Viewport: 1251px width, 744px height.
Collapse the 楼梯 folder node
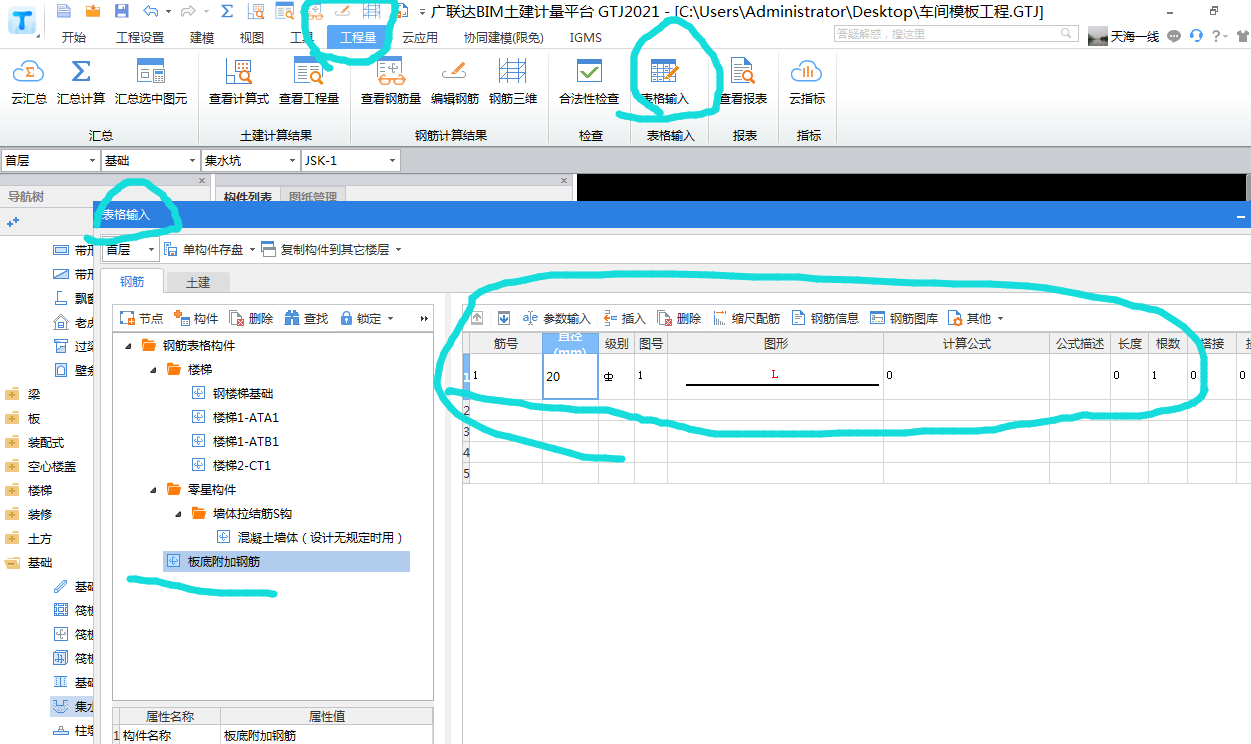[x=152, y=370]
